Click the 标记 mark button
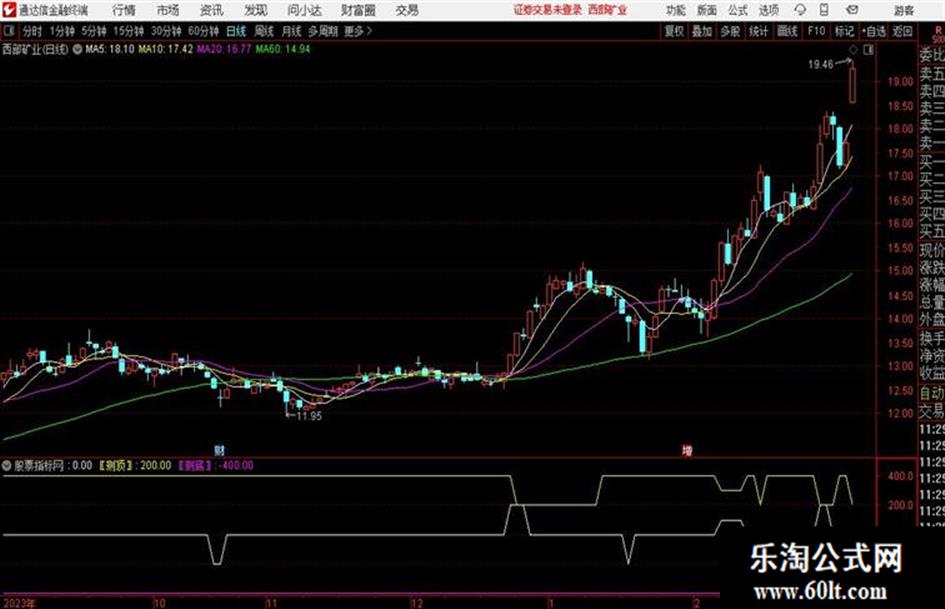945x609 pixels. tap(844, 31)
